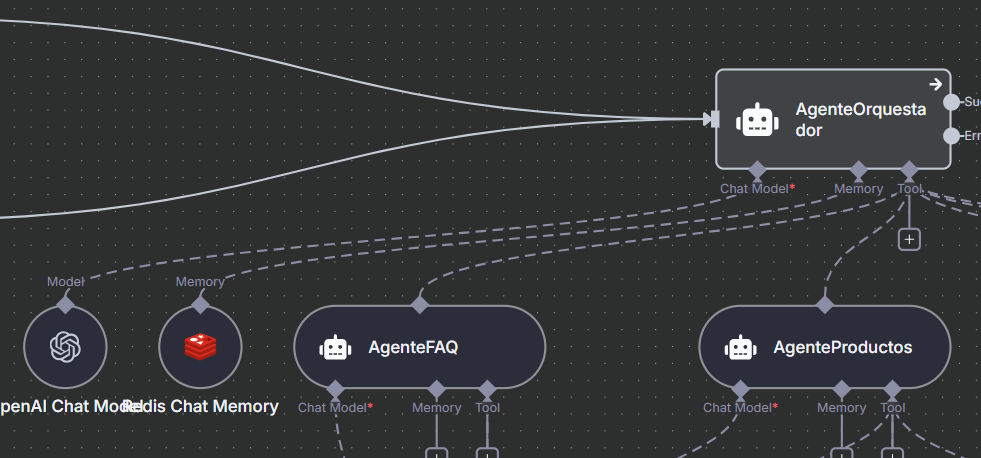
Task: Click the Redis Memory output diamond
Action: click(200, 305)
